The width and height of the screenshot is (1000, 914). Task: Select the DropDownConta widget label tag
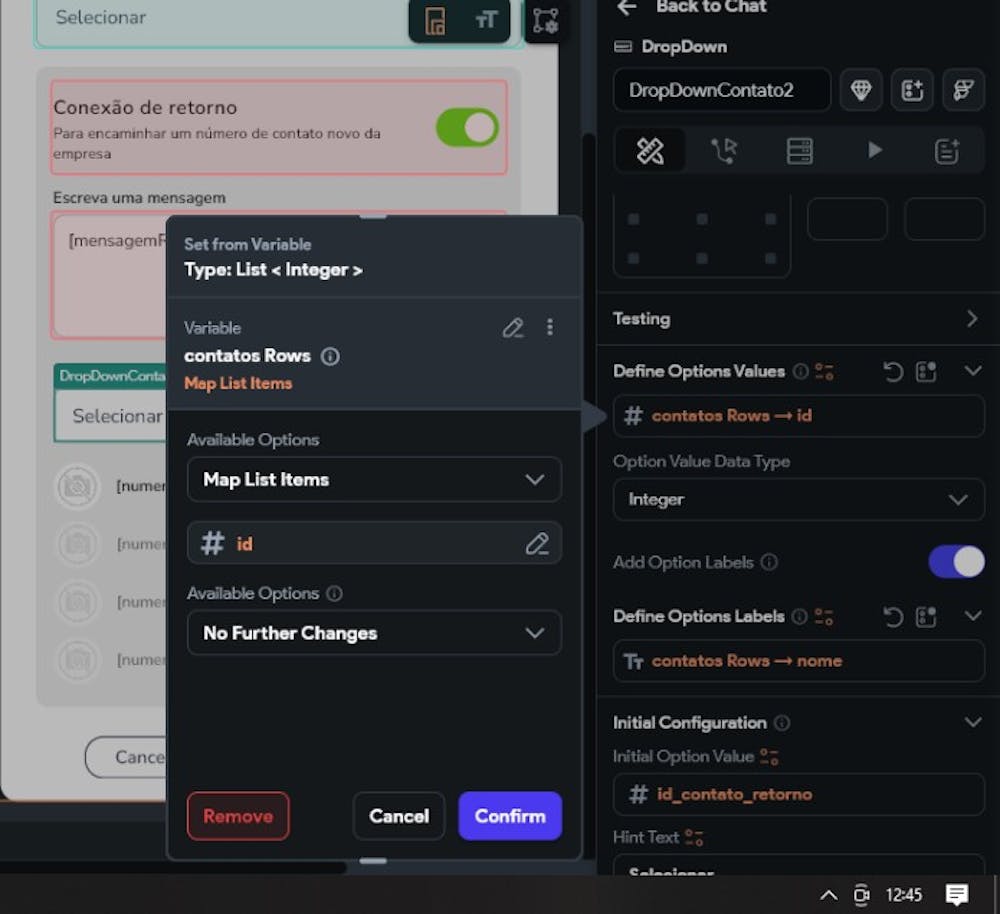(110, 376)
